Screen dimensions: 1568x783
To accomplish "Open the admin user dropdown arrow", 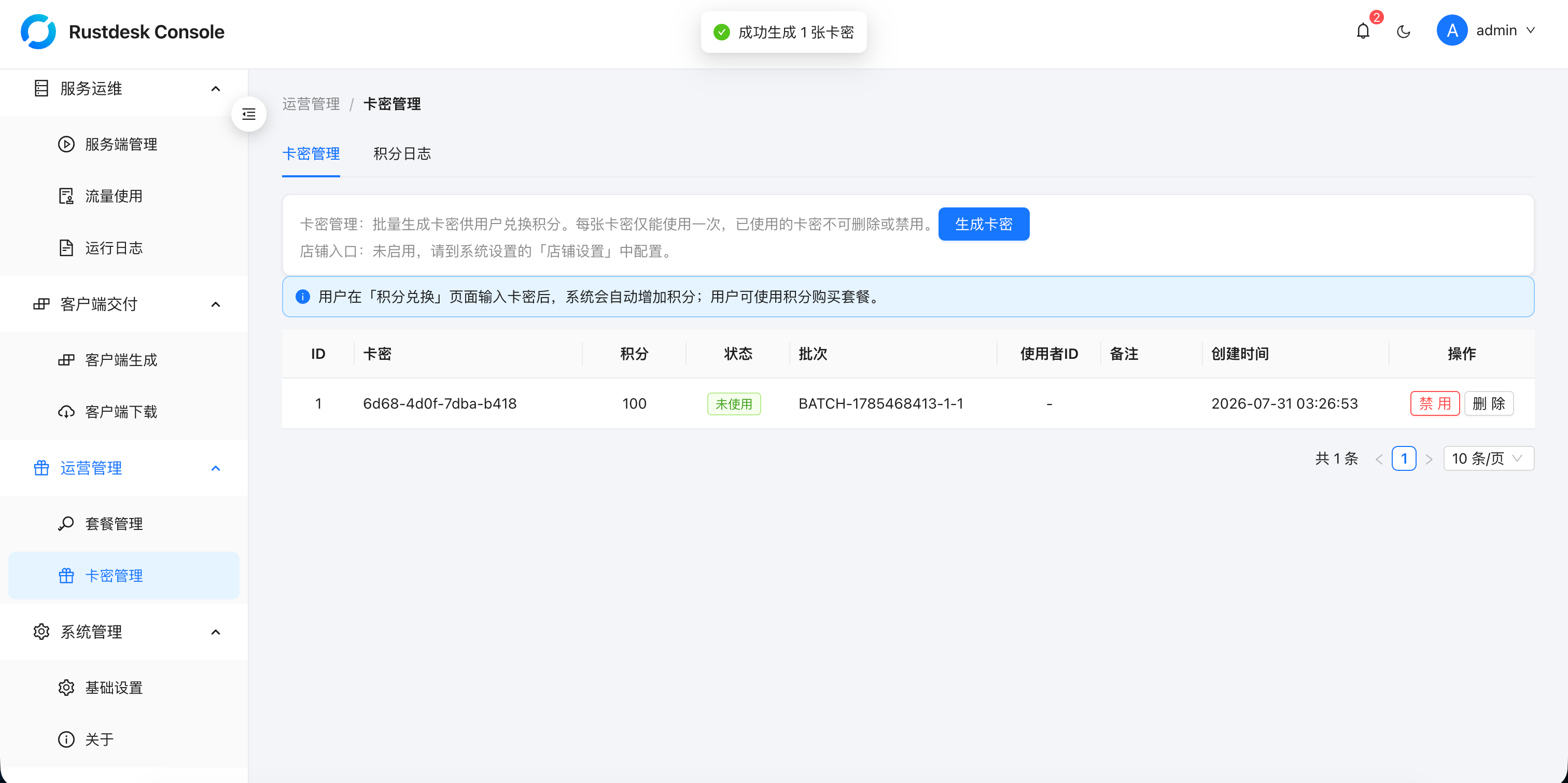I will click(x=1530, y=31).
